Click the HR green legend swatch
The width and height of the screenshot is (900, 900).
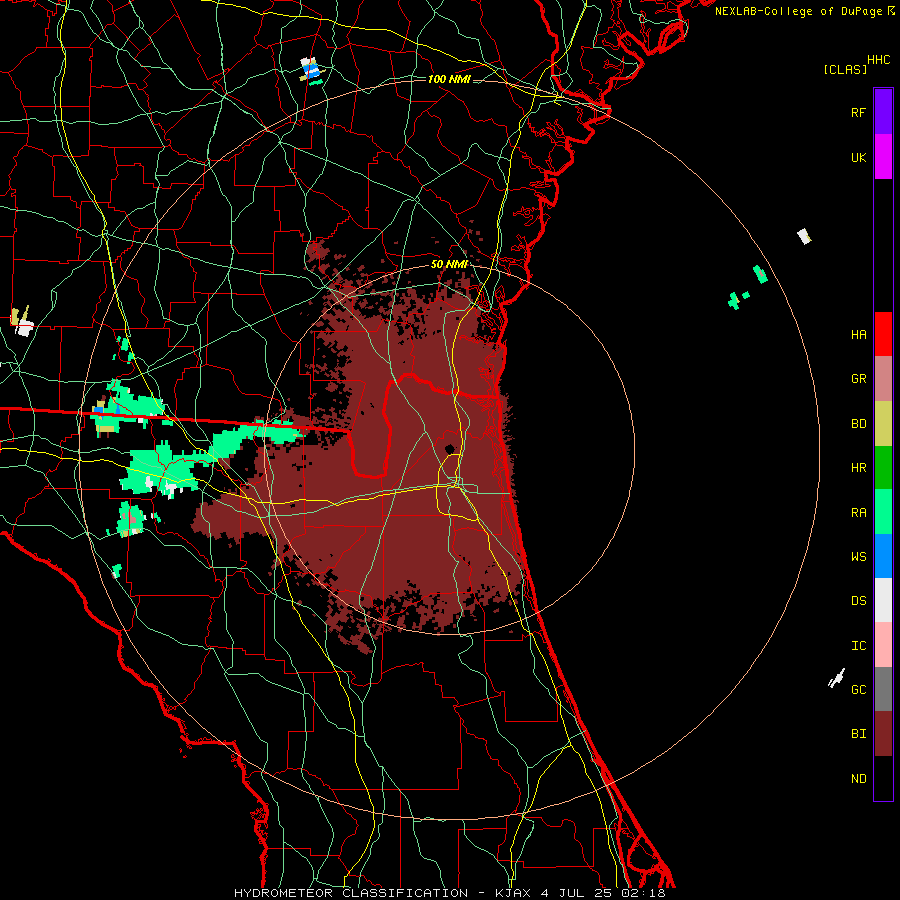click(x=883, y=468)
